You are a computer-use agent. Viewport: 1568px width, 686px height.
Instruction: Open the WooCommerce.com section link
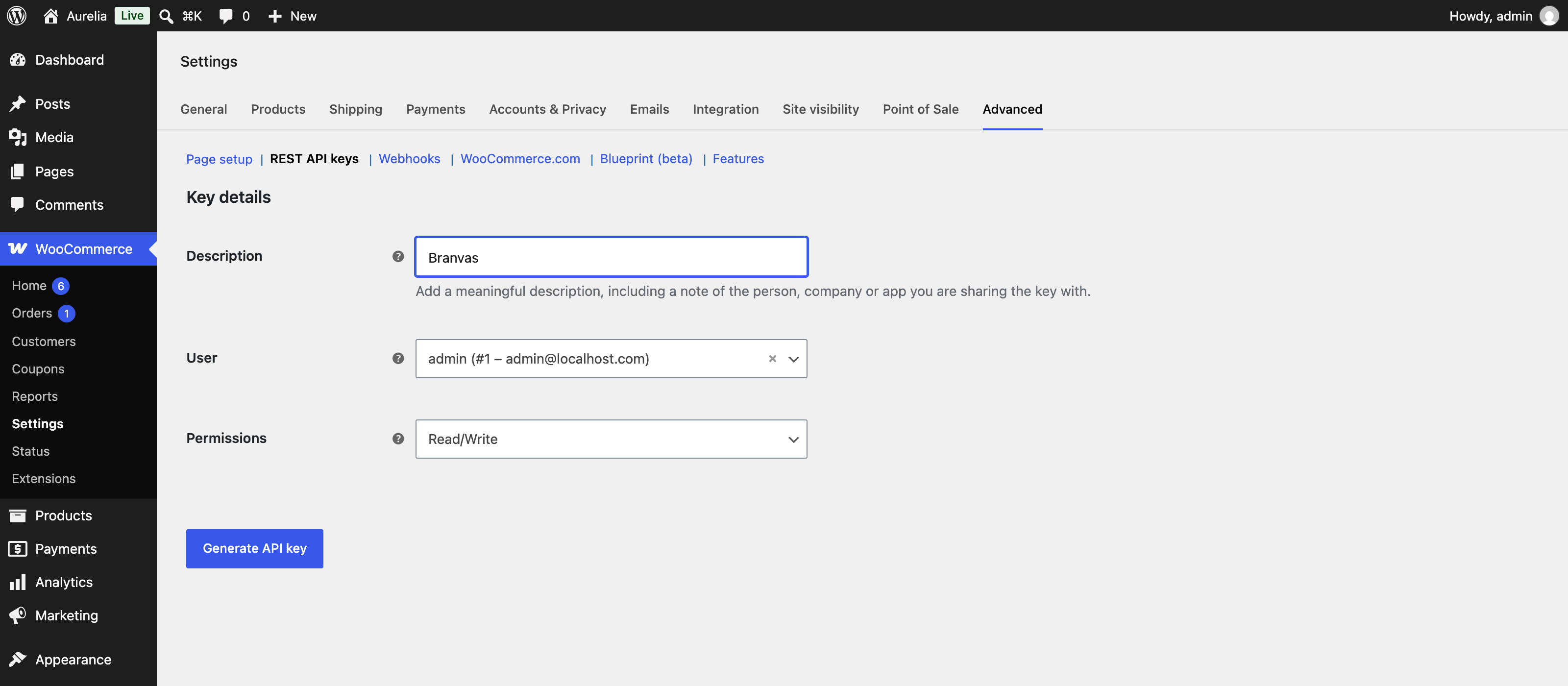[x=520, y=159]
